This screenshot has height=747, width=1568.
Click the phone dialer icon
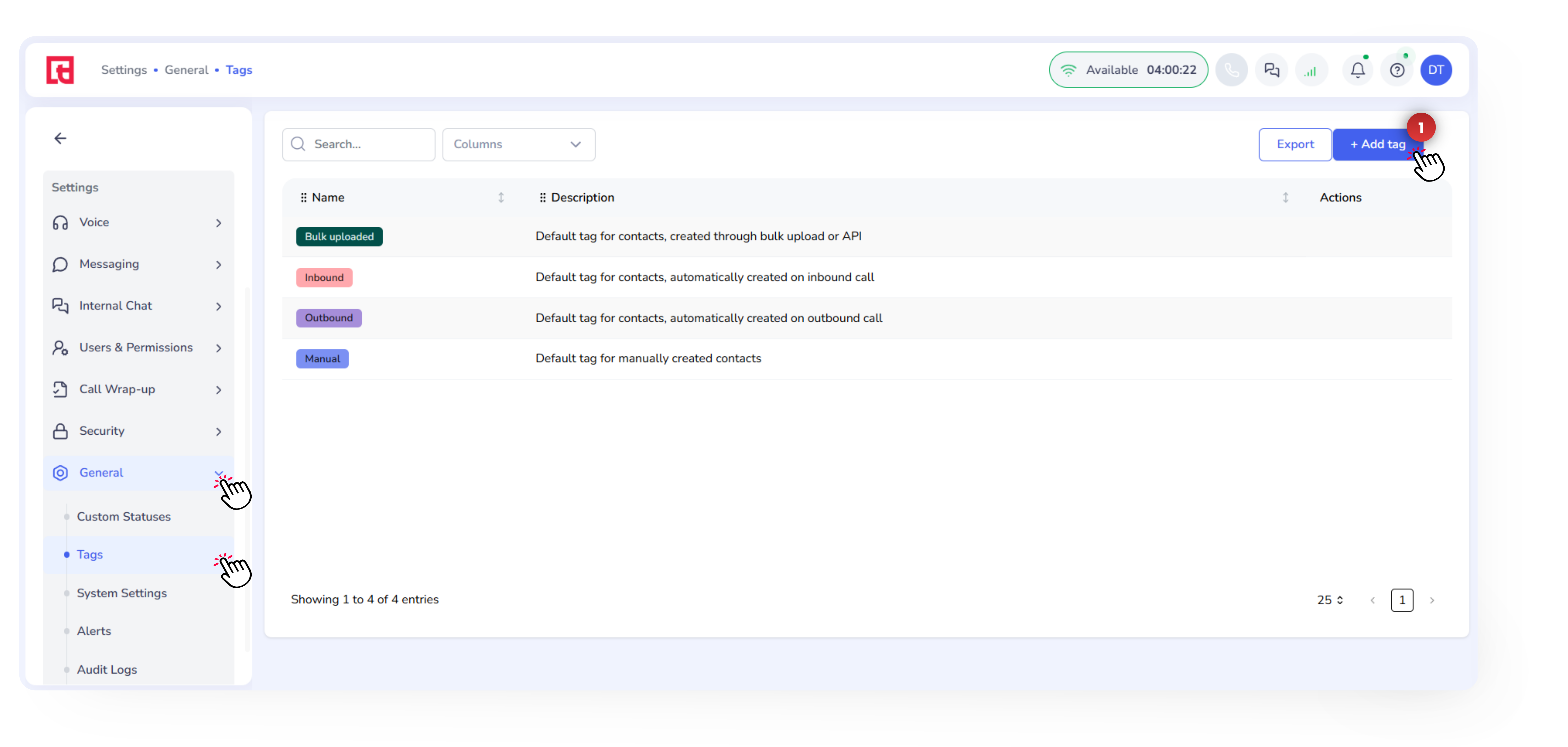point(1231,71)
